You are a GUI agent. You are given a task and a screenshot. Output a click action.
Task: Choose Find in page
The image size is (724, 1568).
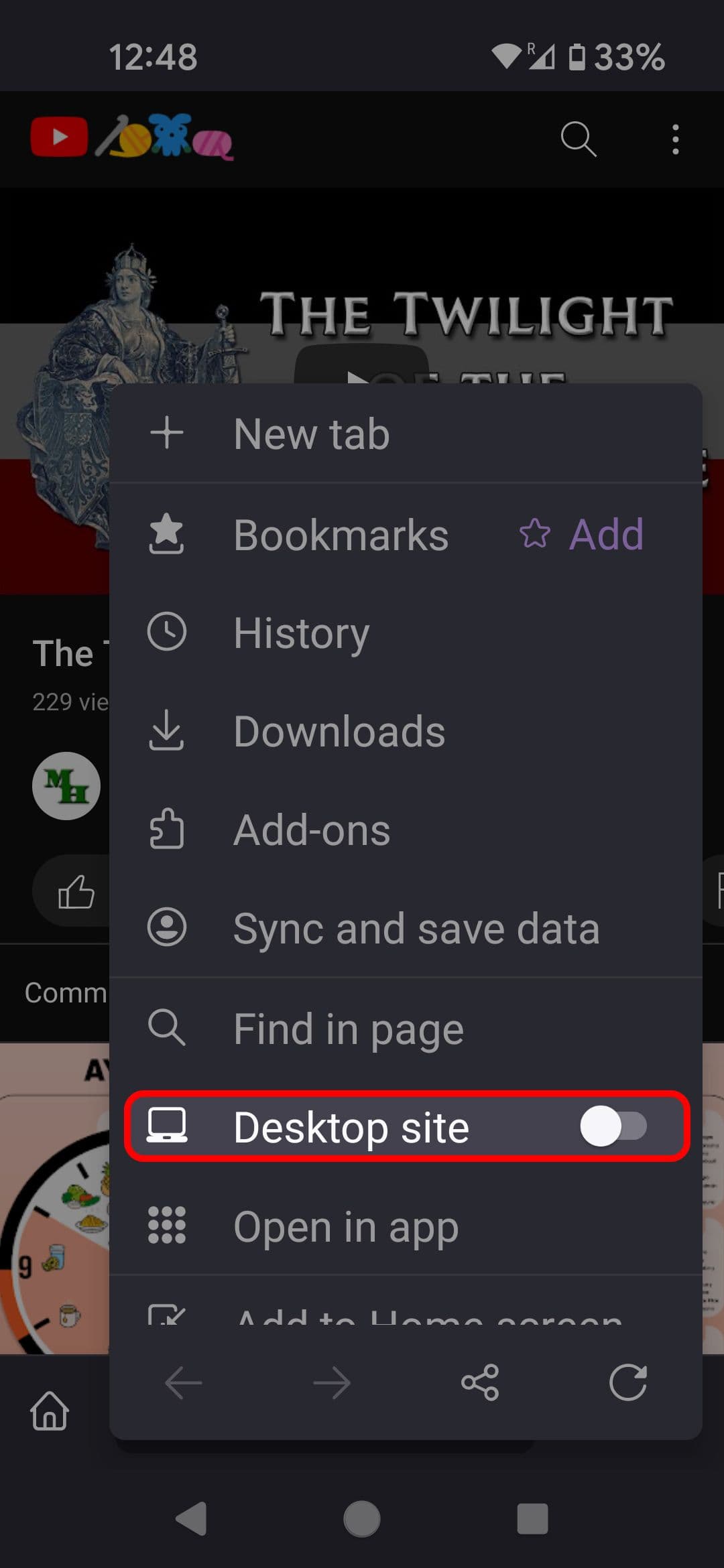tap(406, 1028)
